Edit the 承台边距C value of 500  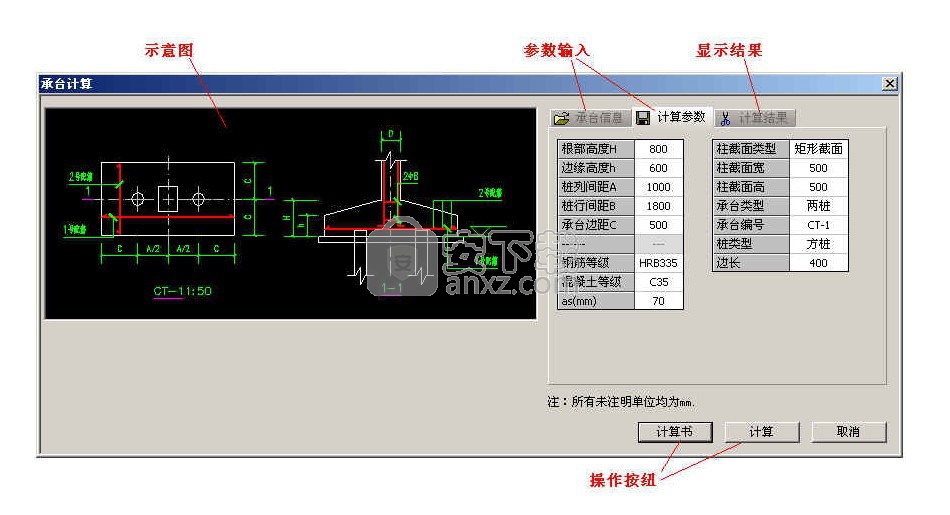click(x=658, y=225)
